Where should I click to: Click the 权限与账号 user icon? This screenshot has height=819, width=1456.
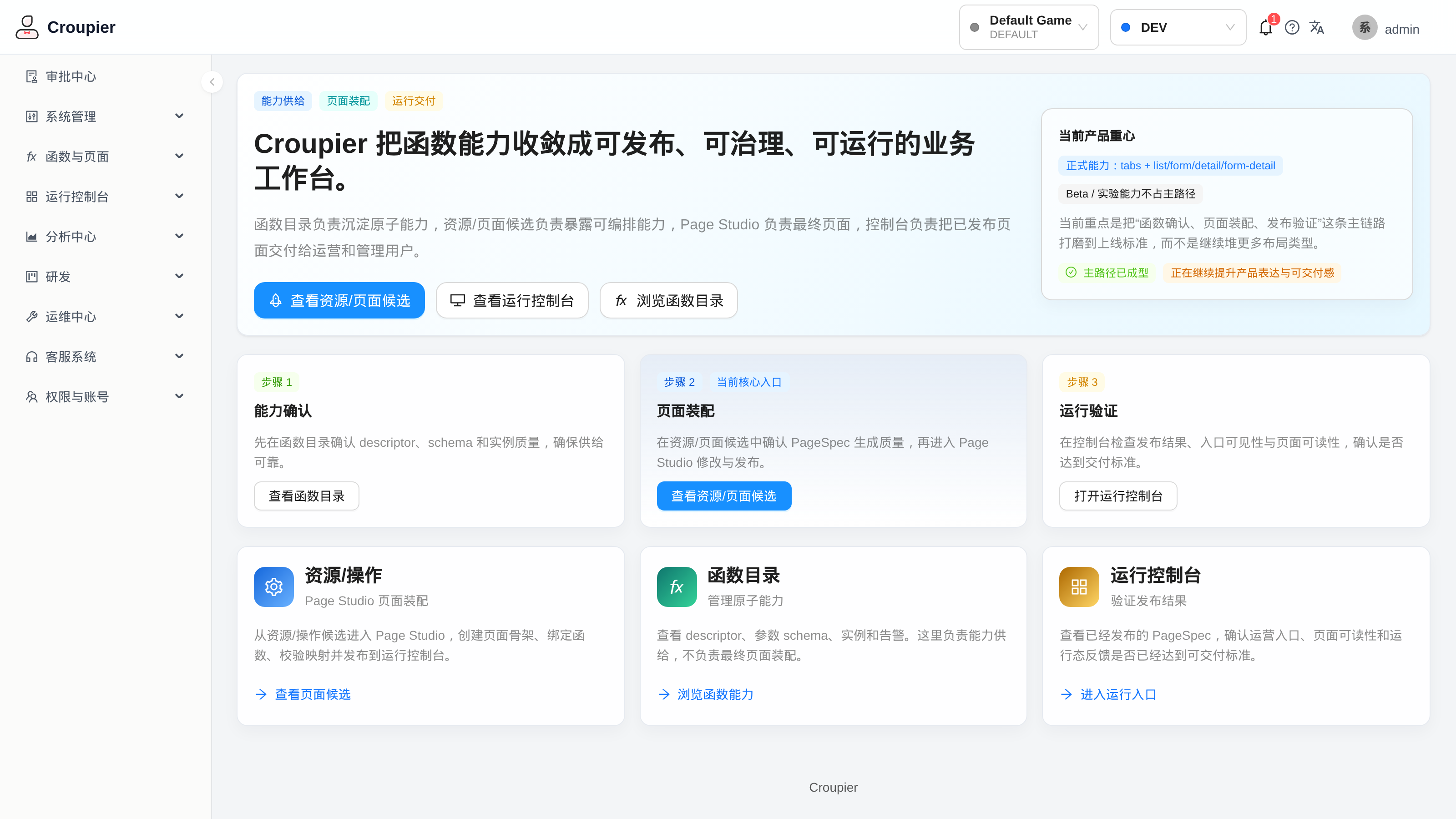[32, 397]
